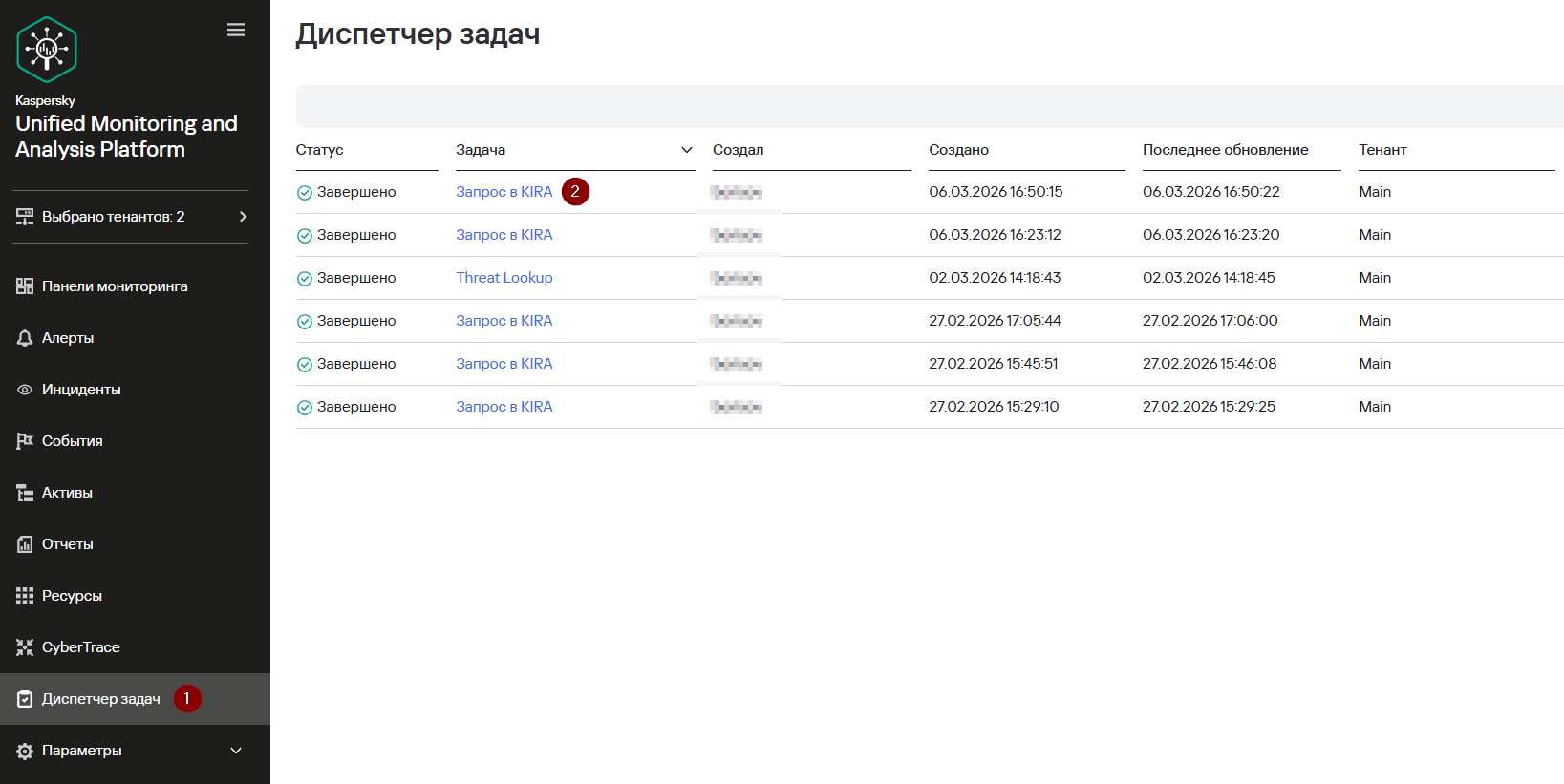Expand the Параметры section chevron
Viewport: 1564px width, 784px height.
[x=236, y=751]
